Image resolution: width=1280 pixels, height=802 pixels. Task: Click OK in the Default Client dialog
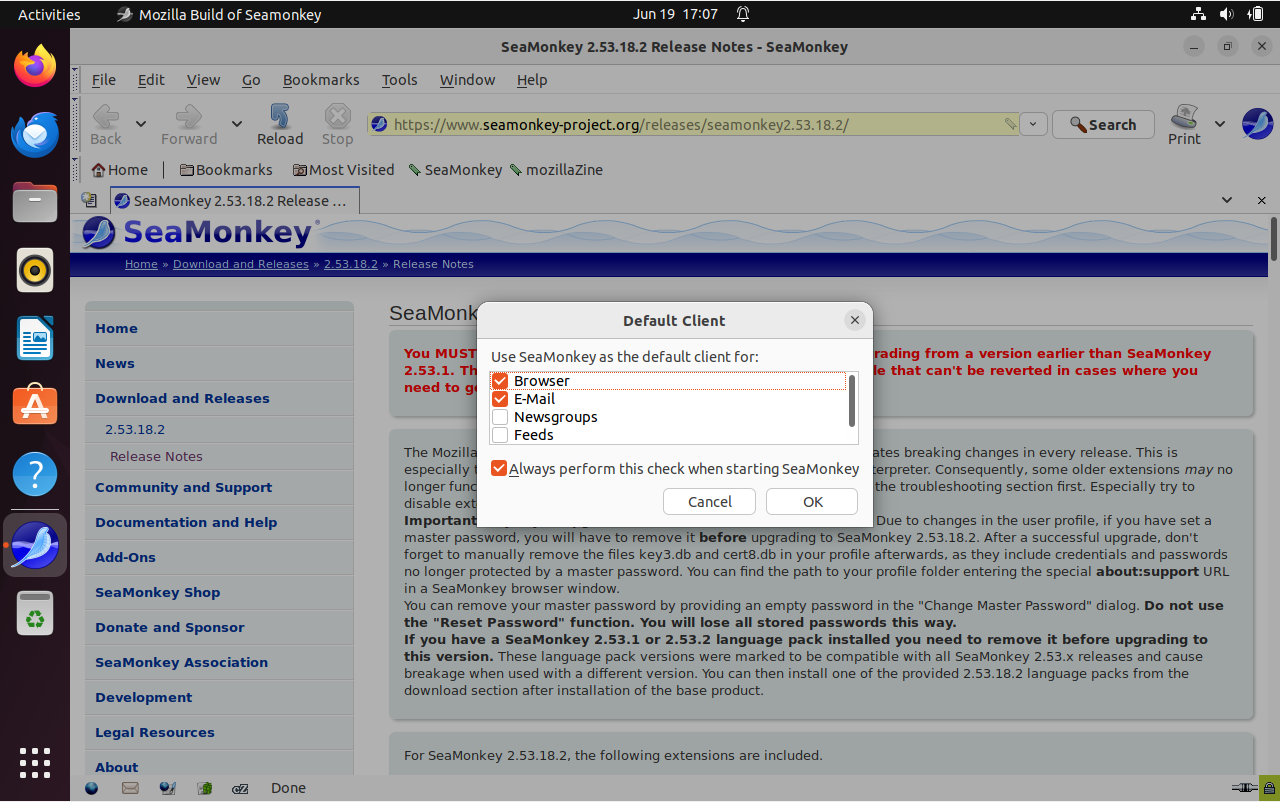pos(812,502)
